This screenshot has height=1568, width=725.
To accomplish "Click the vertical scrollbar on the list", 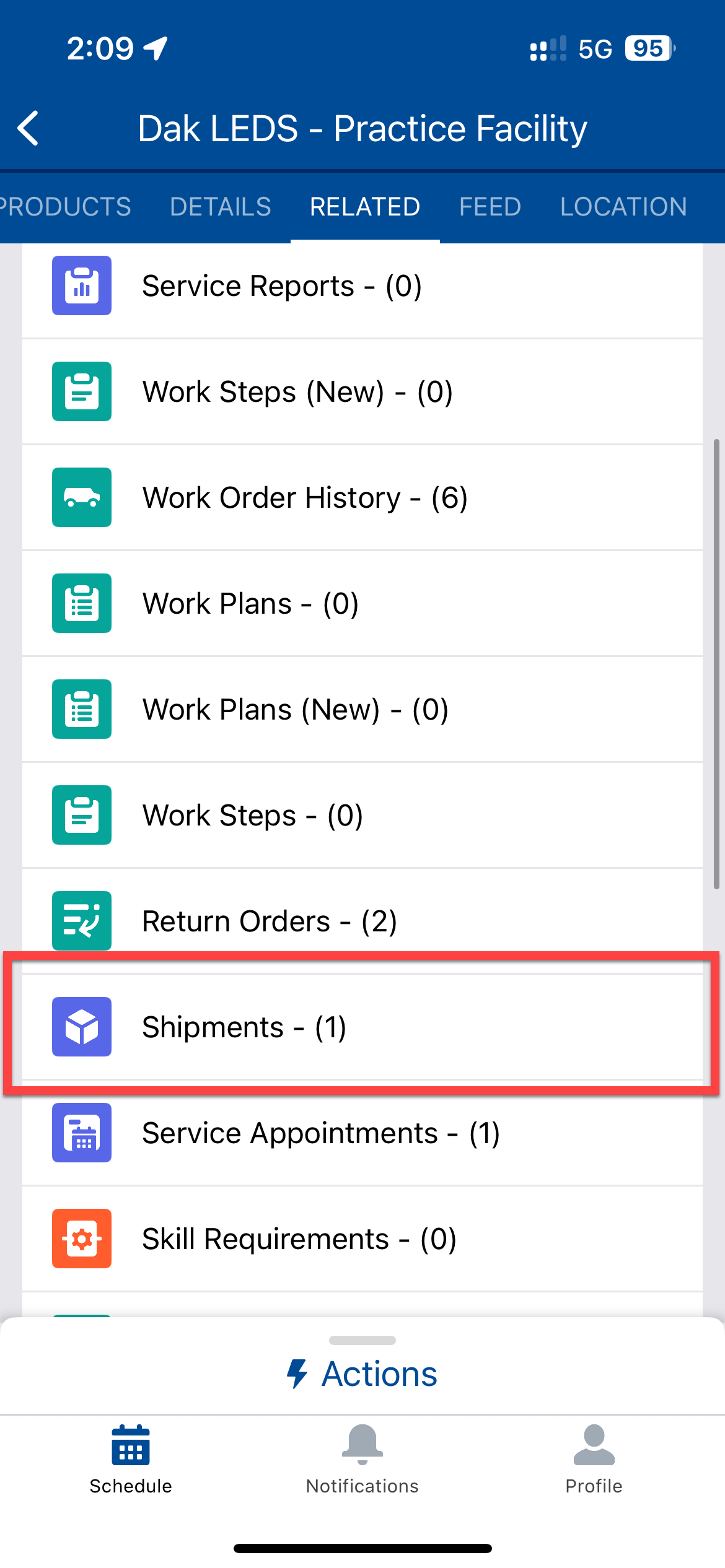I will tap(716, 664).
